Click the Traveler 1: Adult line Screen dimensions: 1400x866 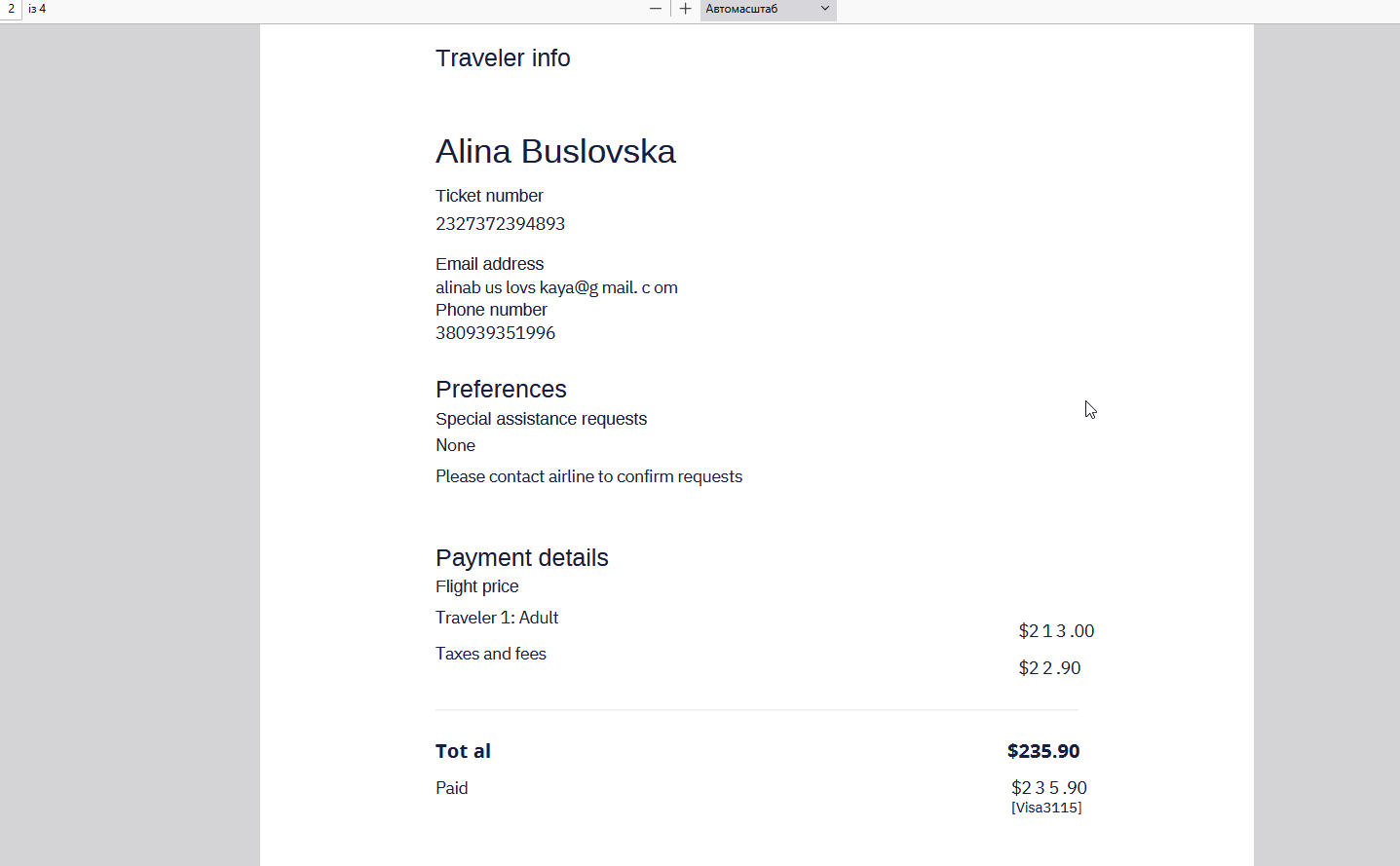click(497, 618)
